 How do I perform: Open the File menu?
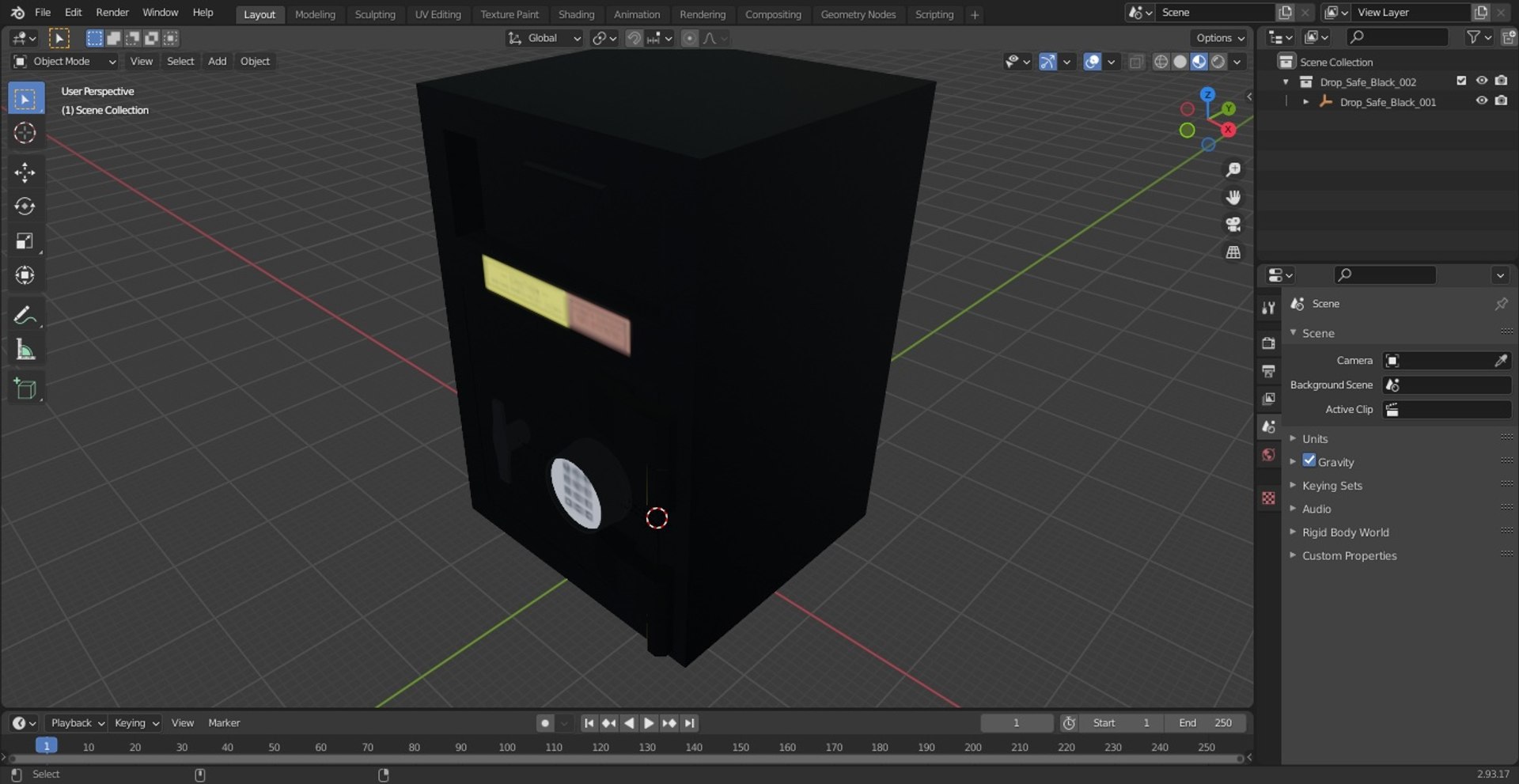[x=43, y=13]
